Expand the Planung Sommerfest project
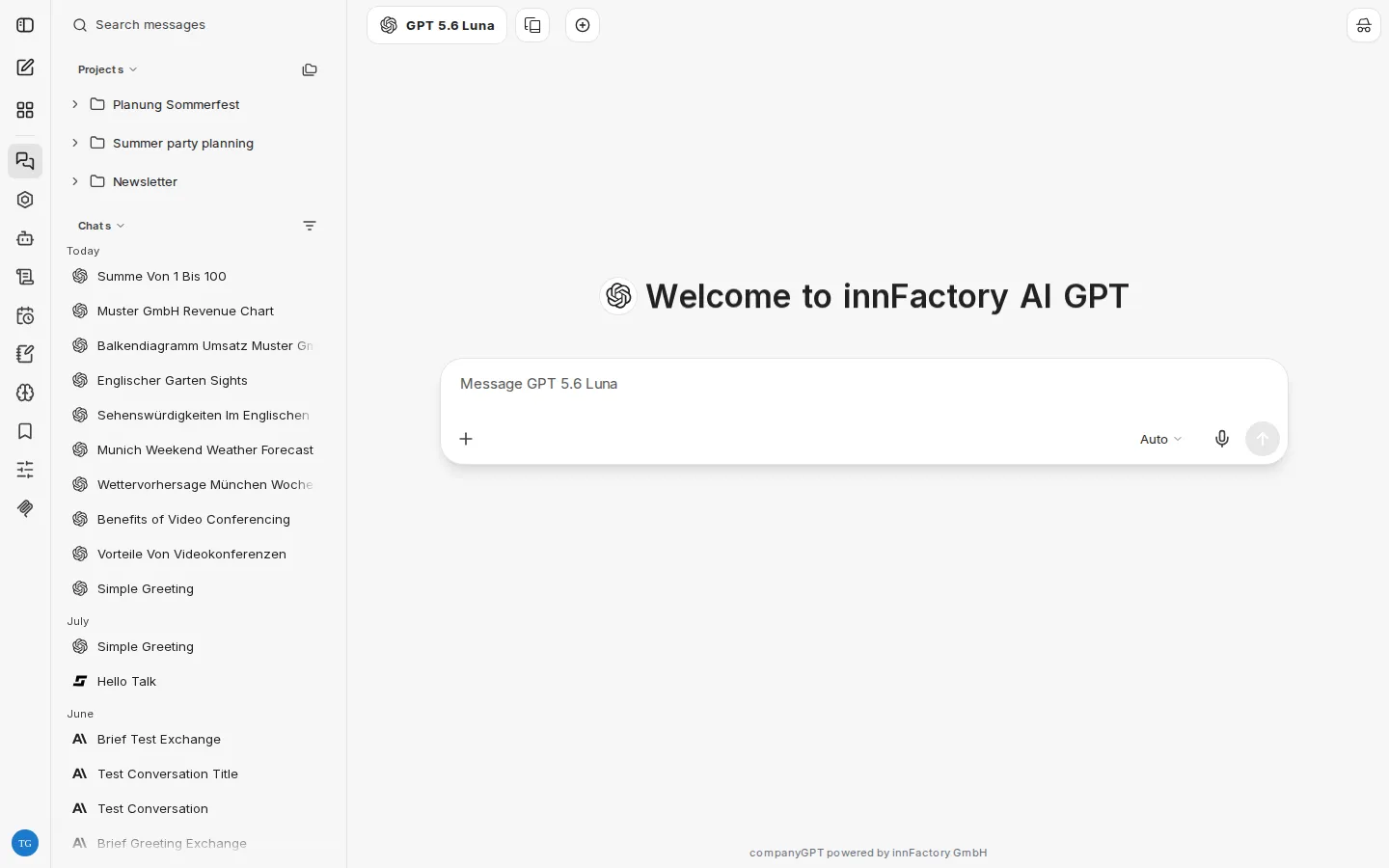 pos(75,104)
